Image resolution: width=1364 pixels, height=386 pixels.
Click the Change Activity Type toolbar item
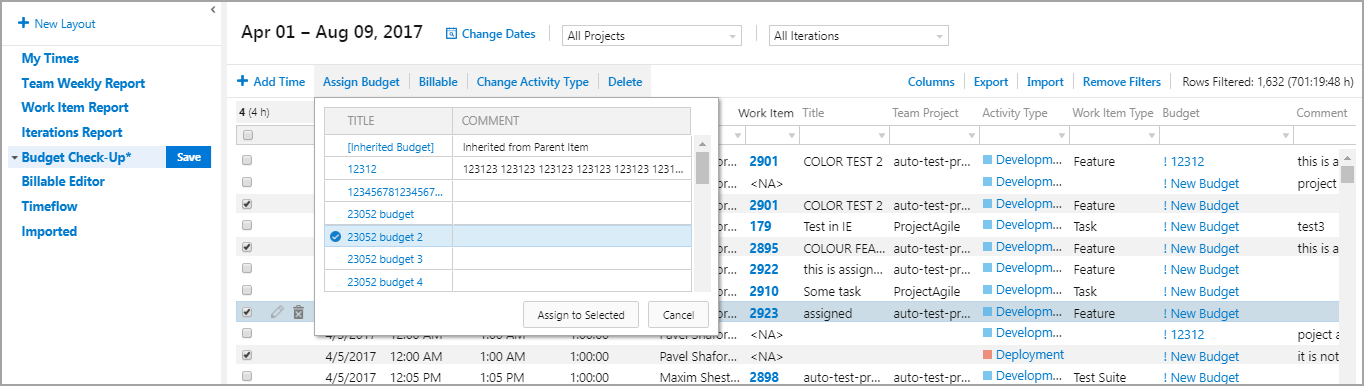click(x=533, y=82)
